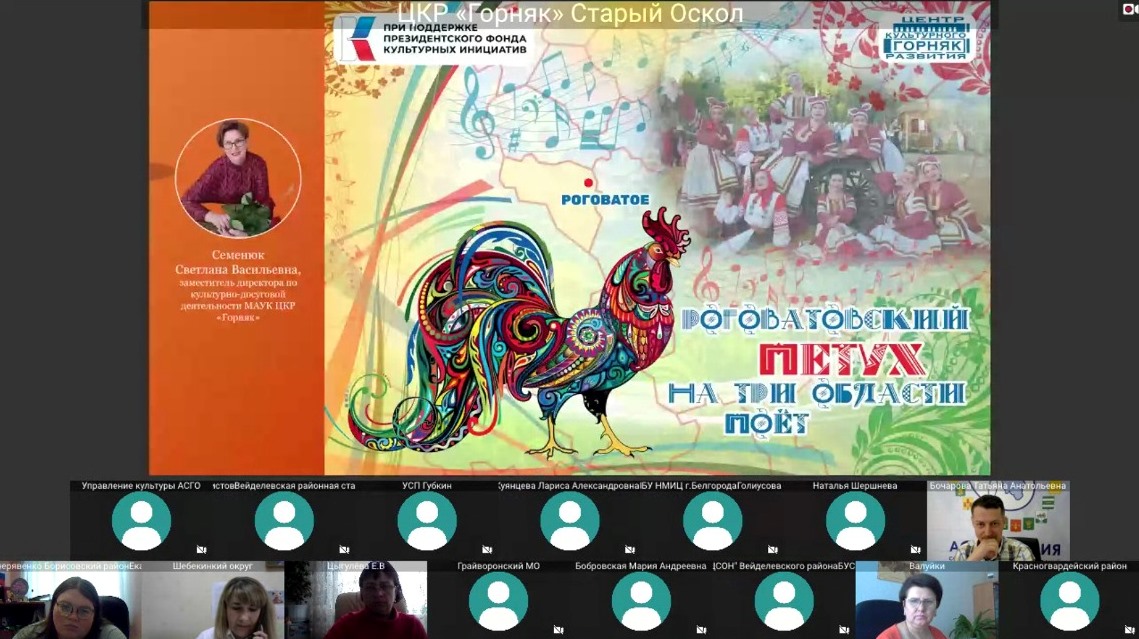Click the 'Цыгулева Е.В' name label
Screen dimensions: 1139x639
(356, 566)
